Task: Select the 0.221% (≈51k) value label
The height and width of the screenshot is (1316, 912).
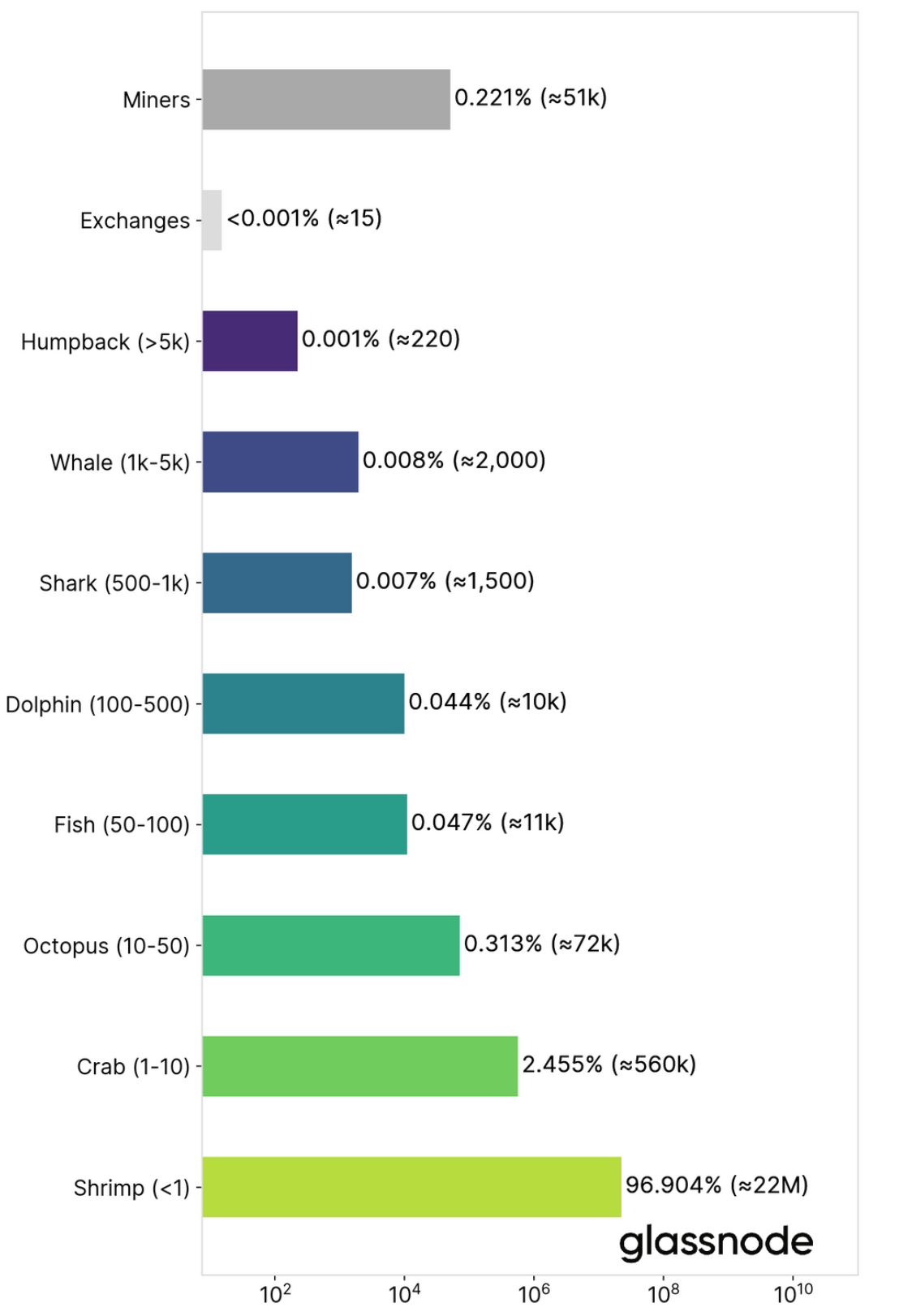Action: click(x=531, y=97)
